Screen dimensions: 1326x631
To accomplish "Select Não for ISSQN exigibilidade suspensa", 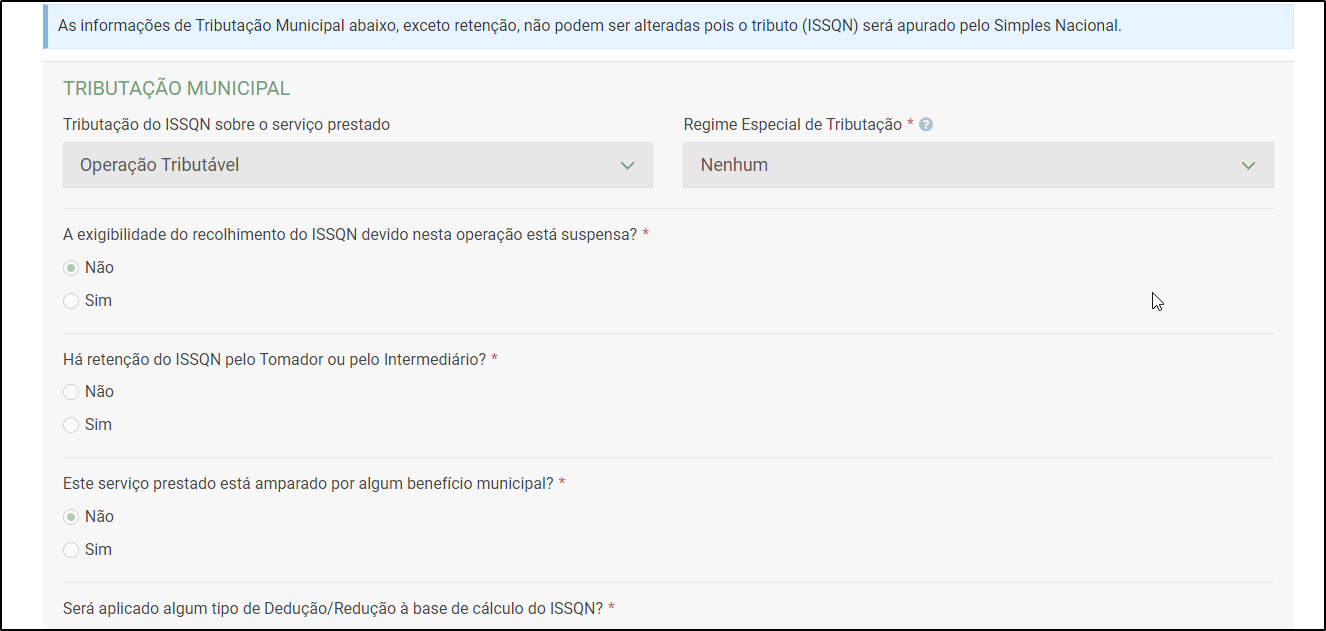I will click(x=71, y=268).
